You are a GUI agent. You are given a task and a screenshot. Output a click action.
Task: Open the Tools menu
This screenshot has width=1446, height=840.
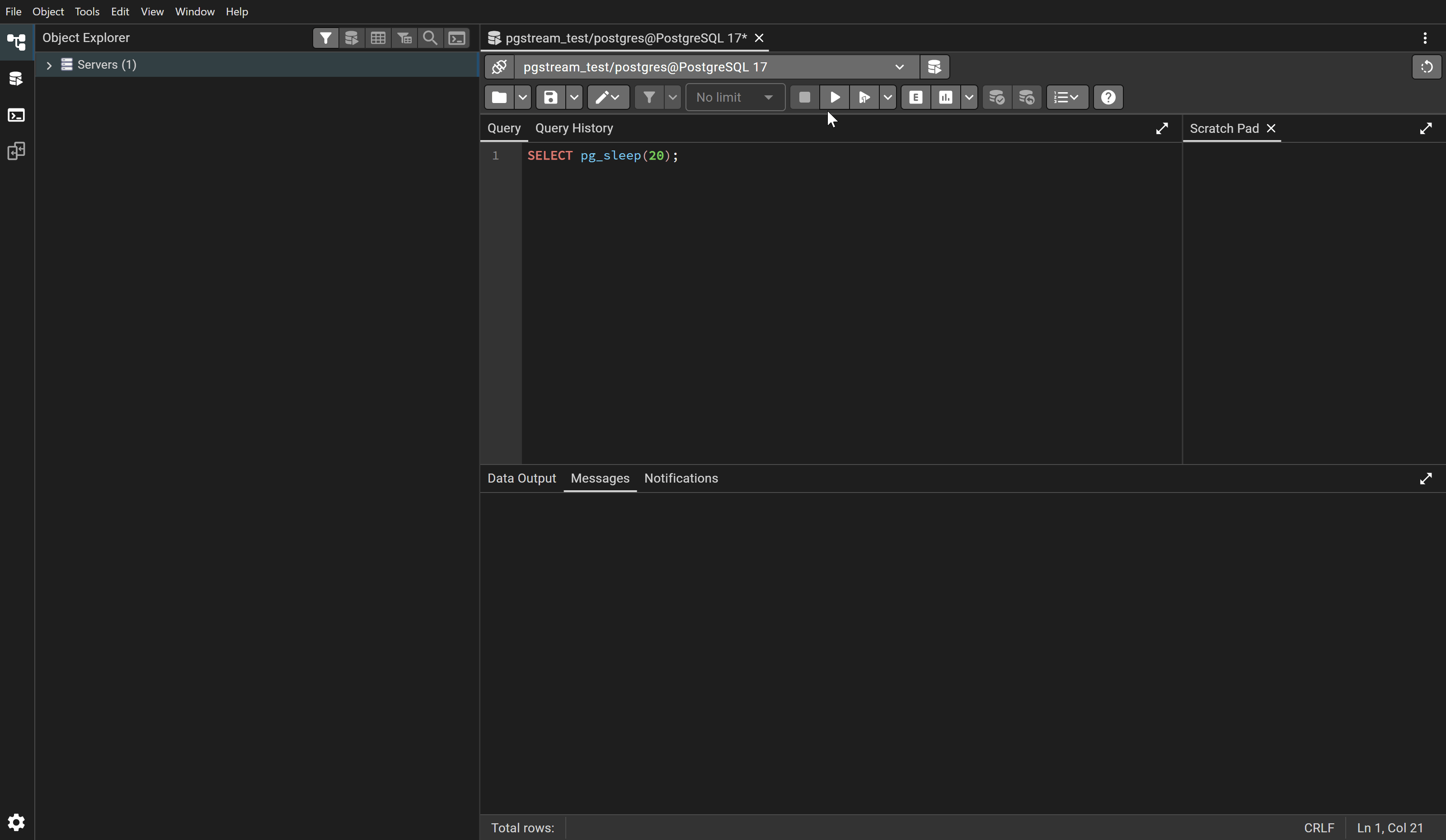coord(87,11)
